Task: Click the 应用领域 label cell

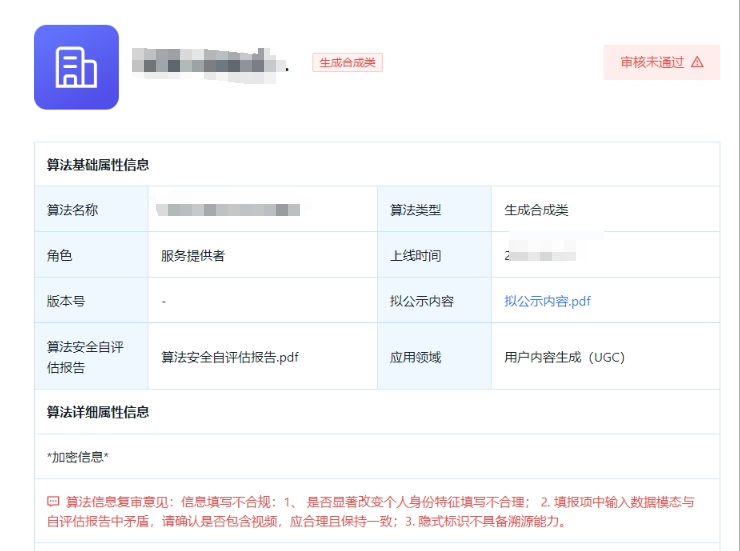Action: [435, 357]
